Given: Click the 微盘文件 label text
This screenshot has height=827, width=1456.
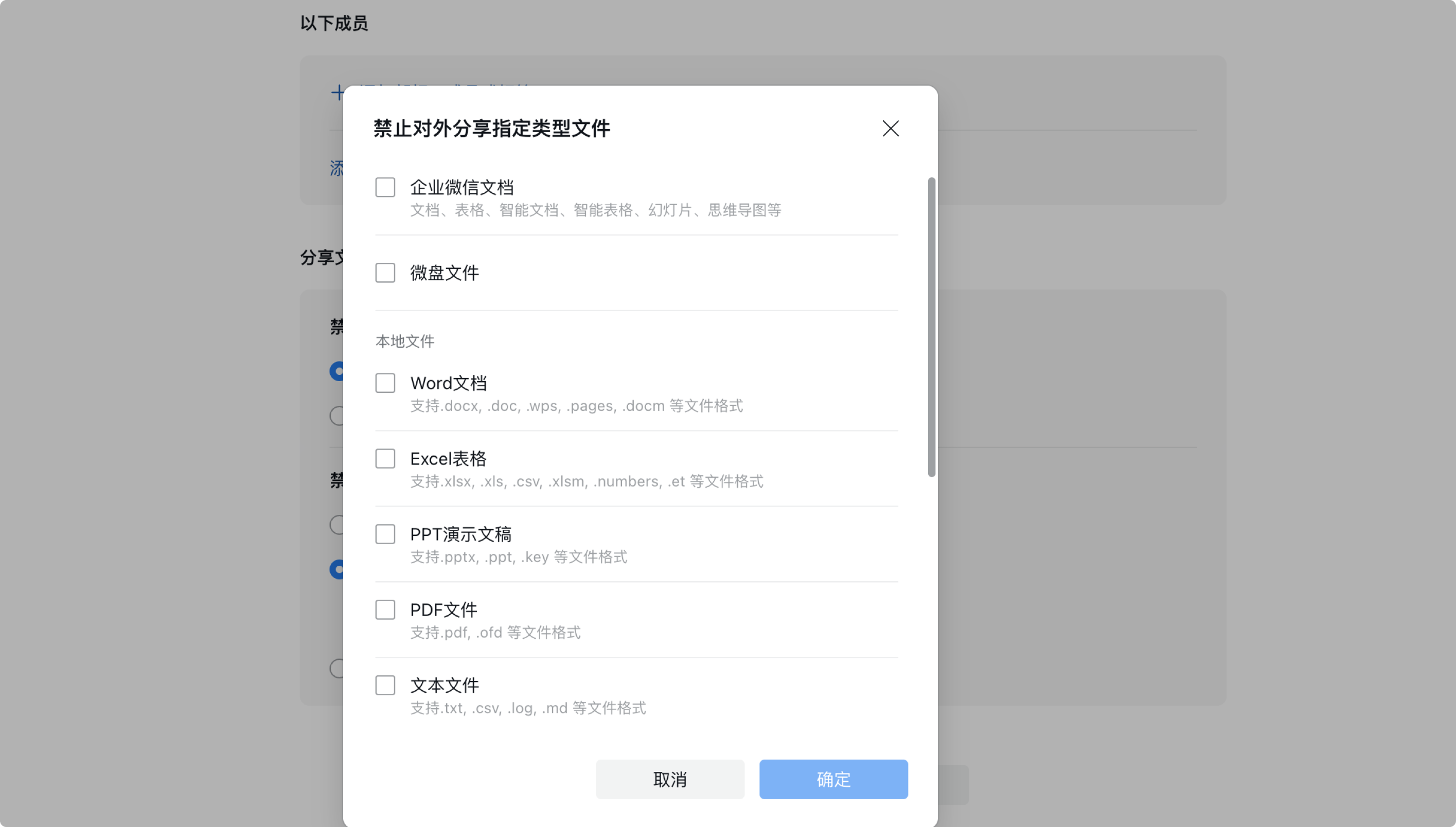Looking at the screenshot, I should pos(444,273).
